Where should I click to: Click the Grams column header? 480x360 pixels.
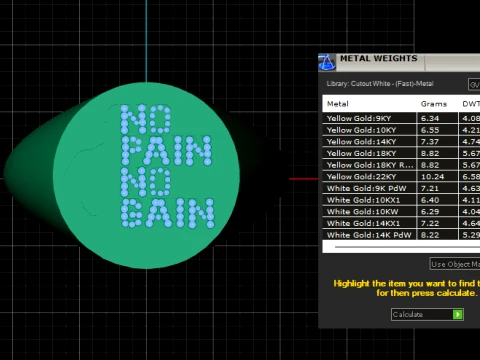pyautogui.click(x=433, y=104)
